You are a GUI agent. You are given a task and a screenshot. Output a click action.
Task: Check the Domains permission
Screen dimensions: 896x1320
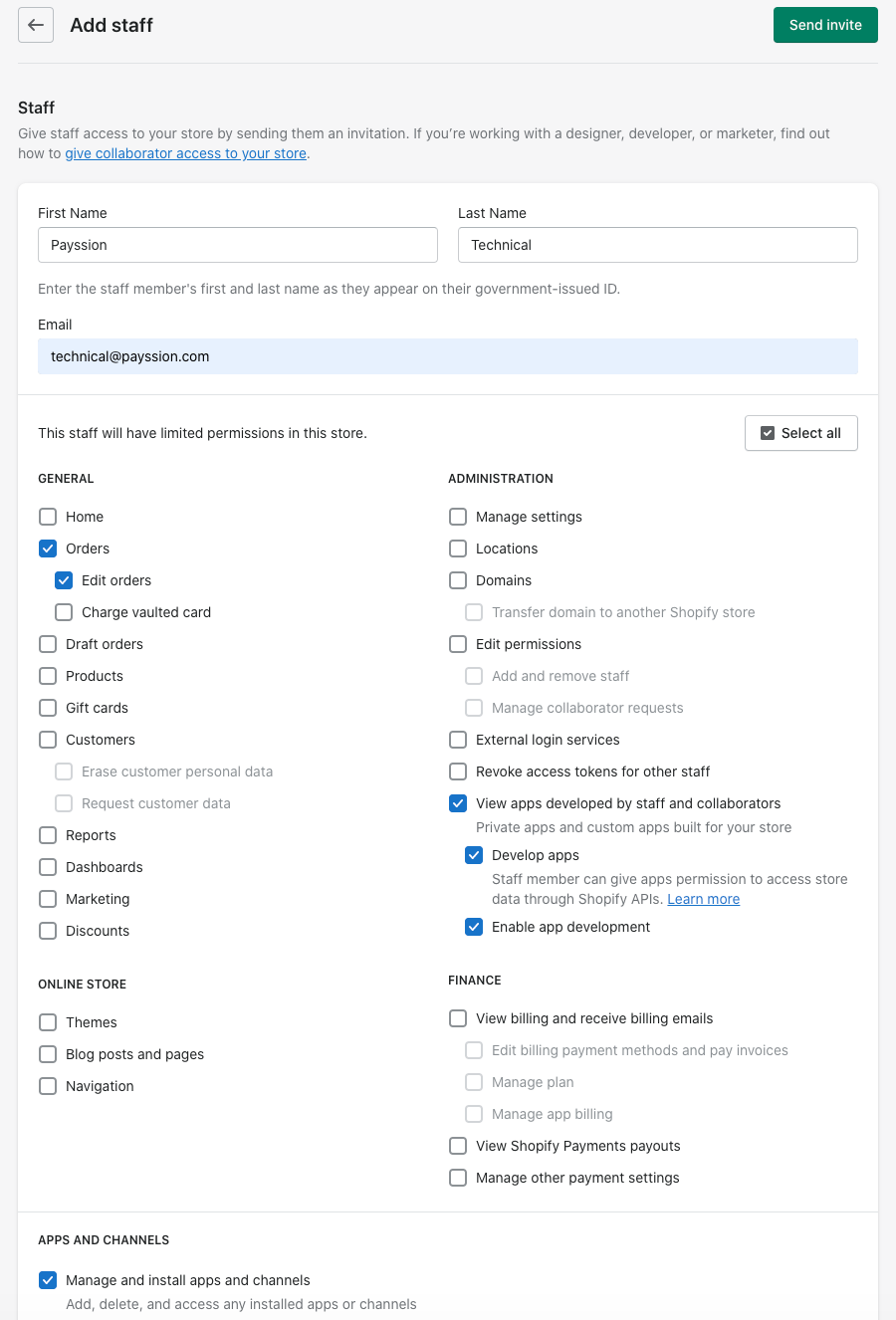[x=457, y=579]
